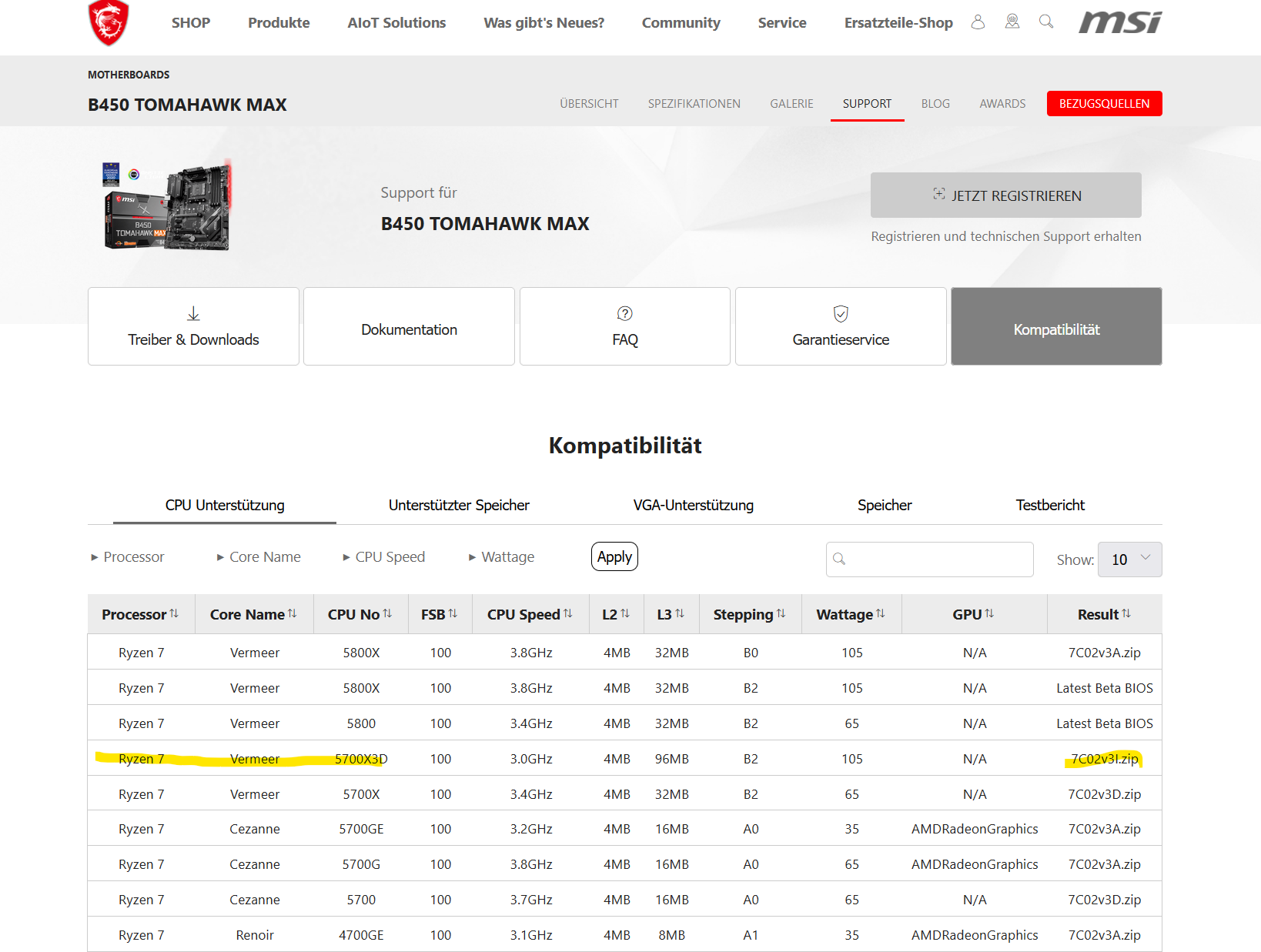Screen dimensions: 1261x952
Task: Open site search magnifier in header
Action: (1046, 22)
